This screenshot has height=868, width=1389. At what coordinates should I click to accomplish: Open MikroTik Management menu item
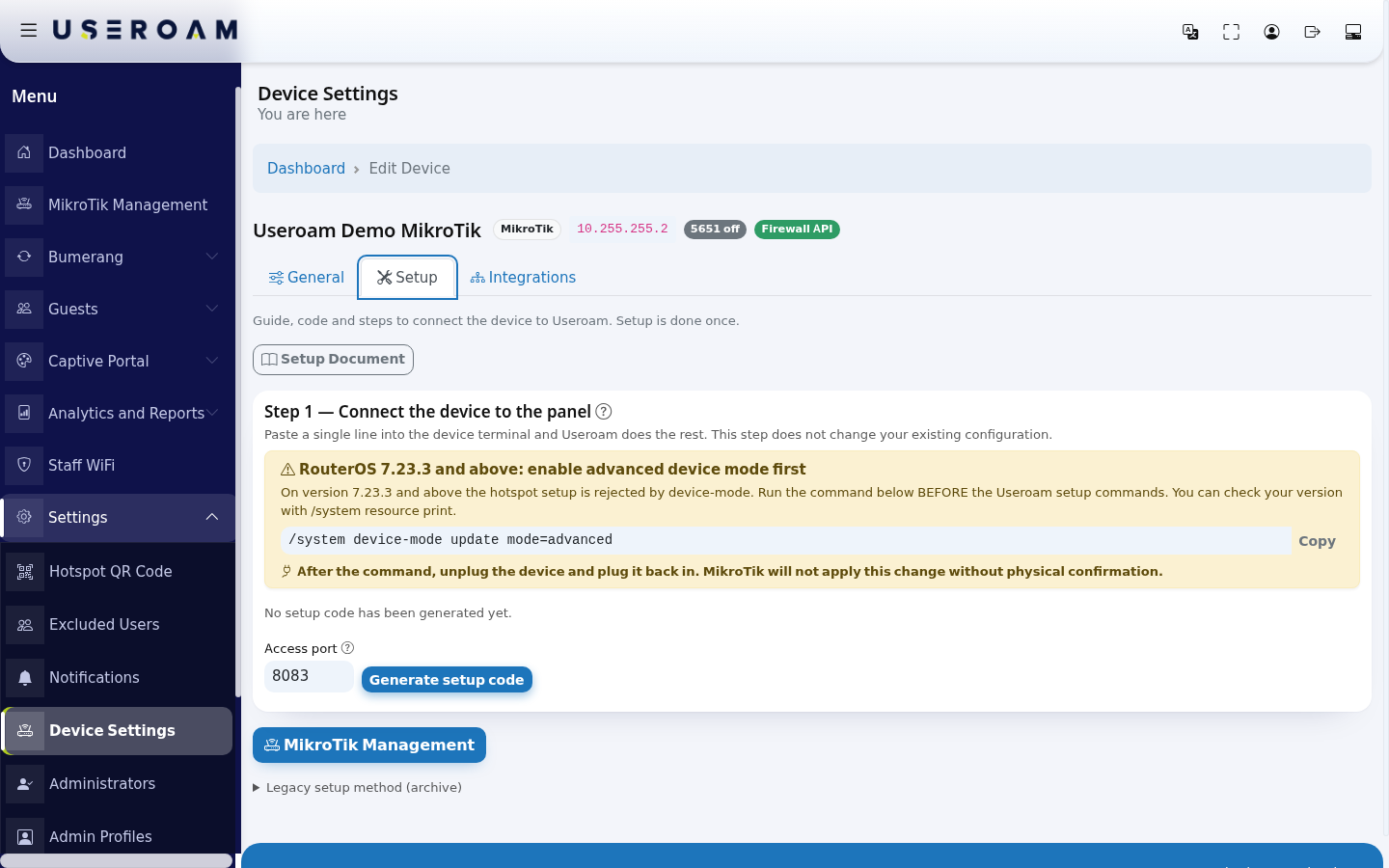coord(118,204)
